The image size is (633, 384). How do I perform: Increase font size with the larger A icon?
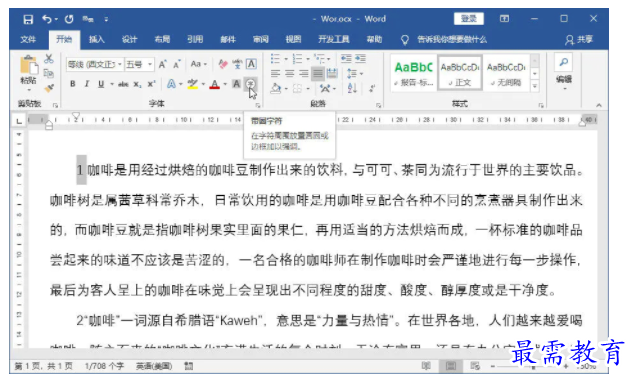point(163,64)
